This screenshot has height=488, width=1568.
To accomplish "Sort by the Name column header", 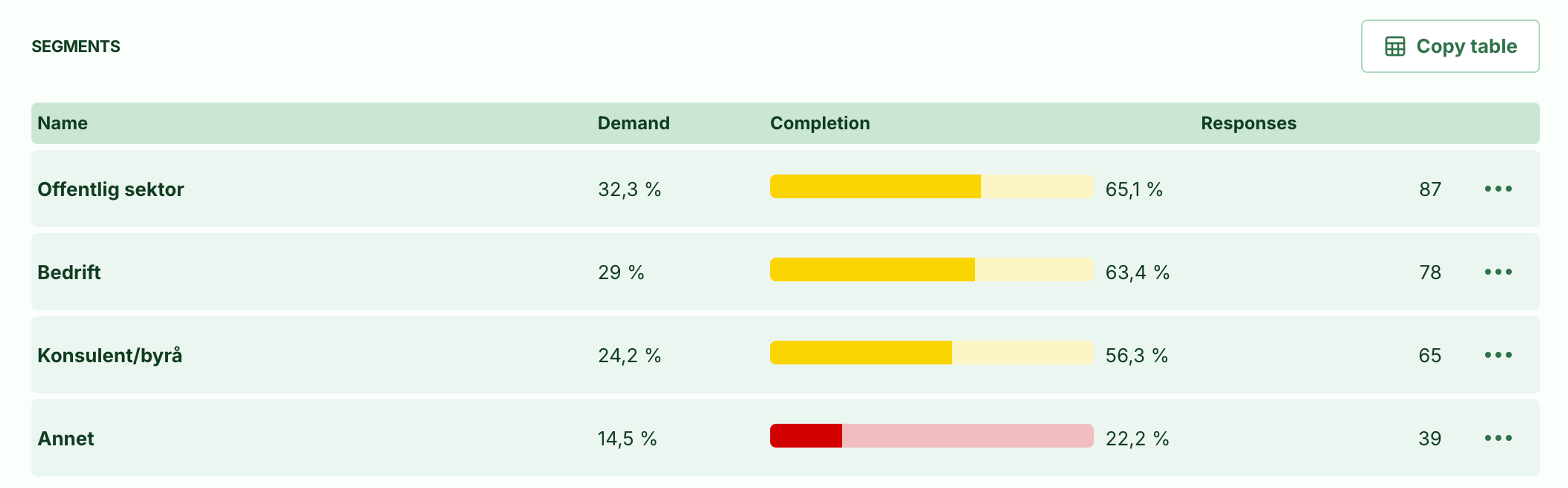I will [63, 123].
